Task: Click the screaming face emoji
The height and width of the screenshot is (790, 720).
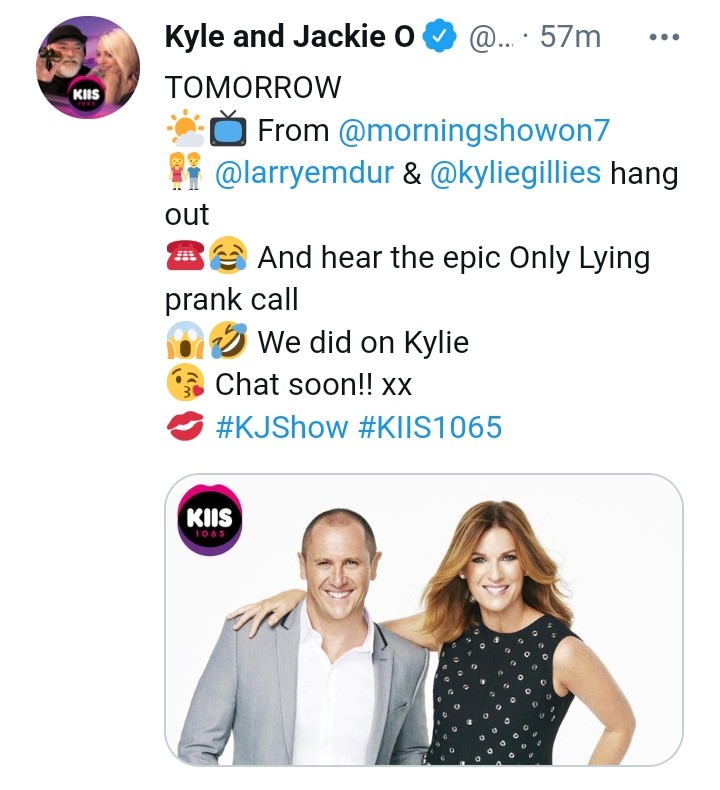Action: [184, 343]
